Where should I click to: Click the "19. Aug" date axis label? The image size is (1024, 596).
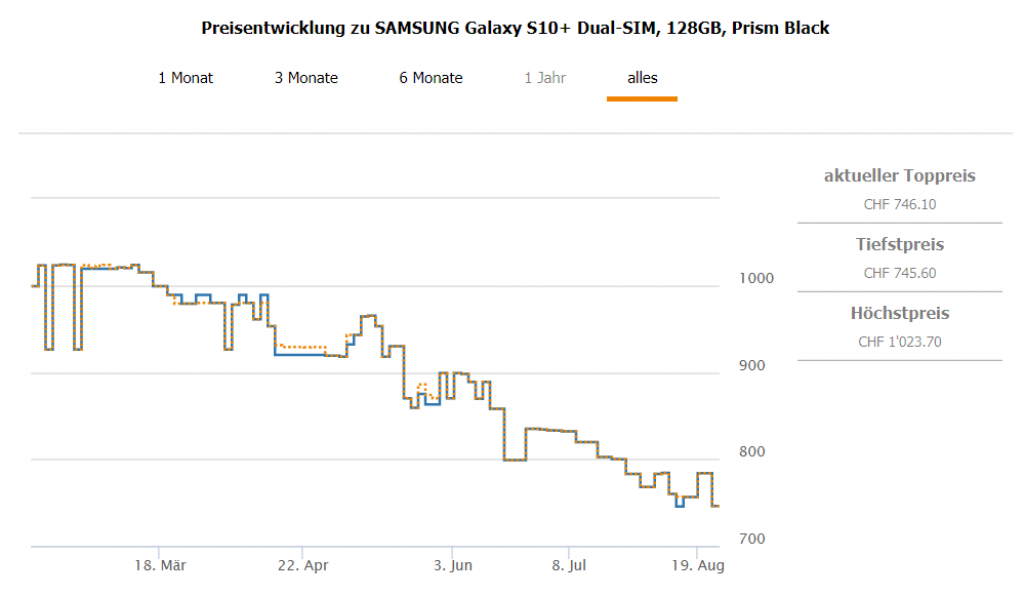pos(697,566)
